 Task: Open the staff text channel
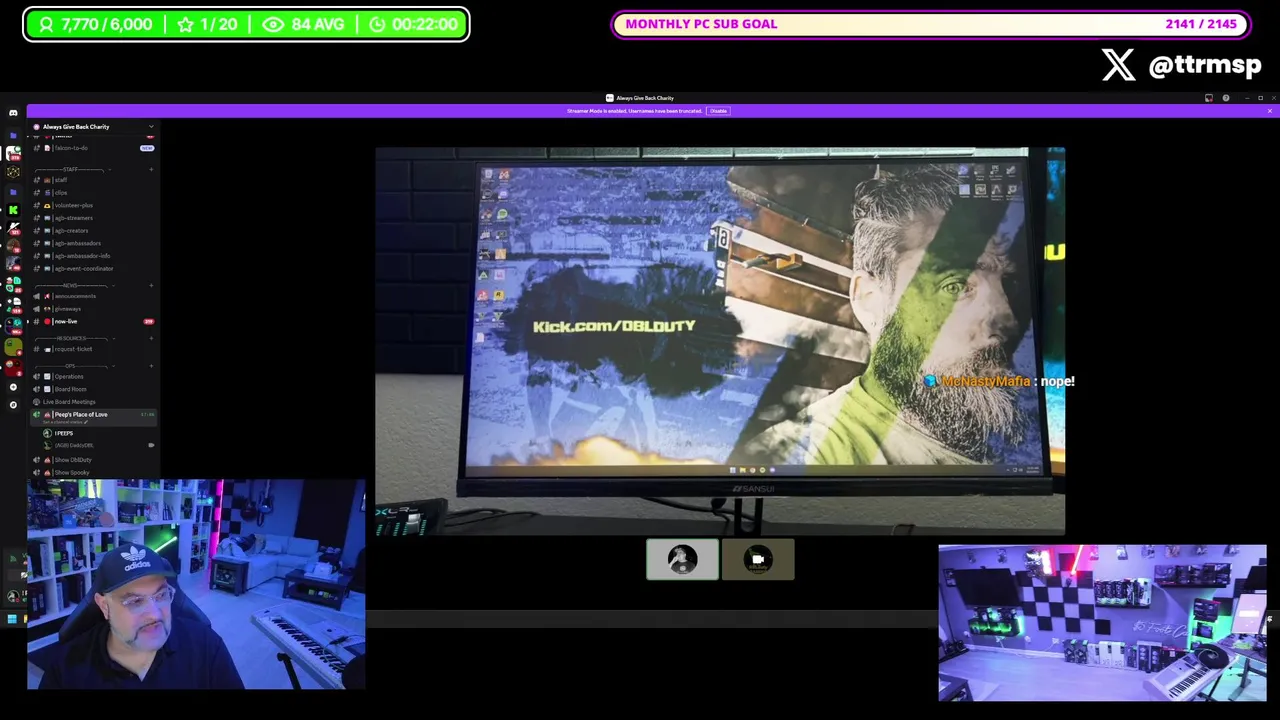pyautogui.click(x=93, y=180)
